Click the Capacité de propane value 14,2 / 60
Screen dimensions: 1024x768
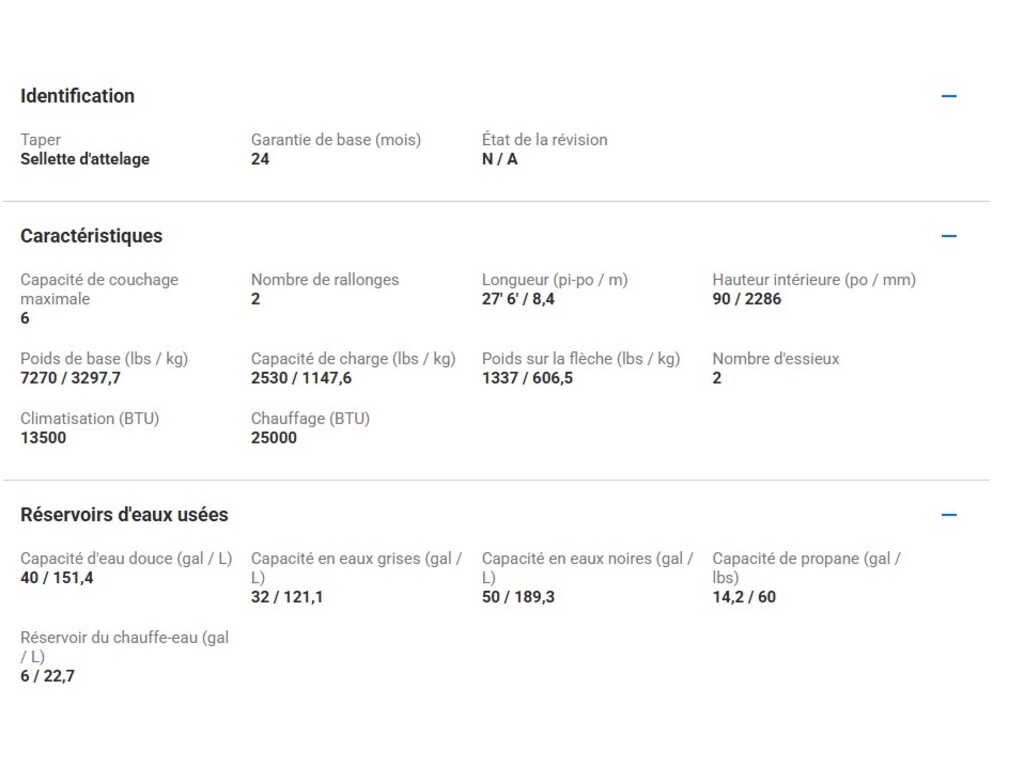click(744, 597)
